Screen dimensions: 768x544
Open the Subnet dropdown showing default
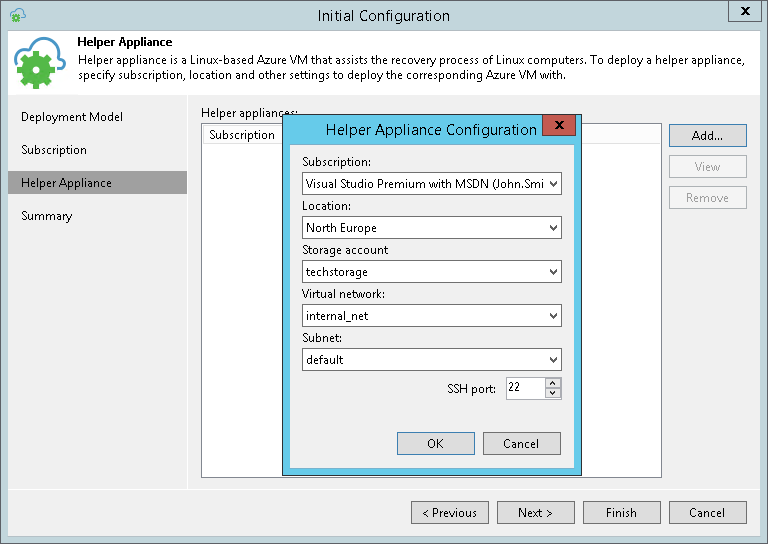click(x=432, y=360)
